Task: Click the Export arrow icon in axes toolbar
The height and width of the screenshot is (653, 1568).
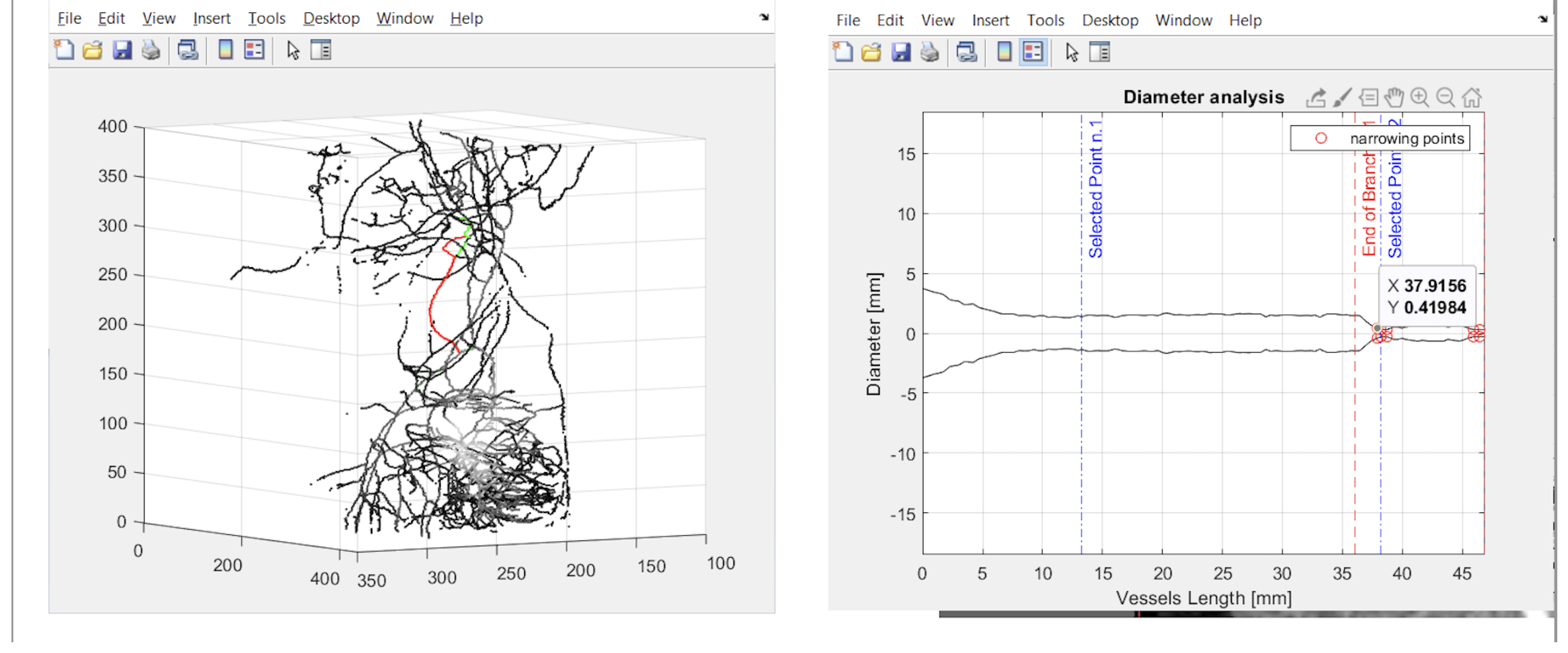Action: click(x=1315, y=97)
